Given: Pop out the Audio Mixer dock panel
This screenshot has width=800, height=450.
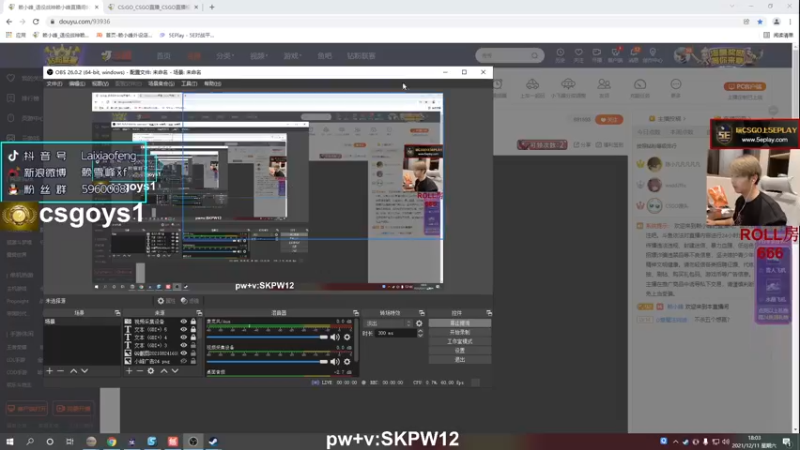Looking at the screenshot, I should (356, 313).
